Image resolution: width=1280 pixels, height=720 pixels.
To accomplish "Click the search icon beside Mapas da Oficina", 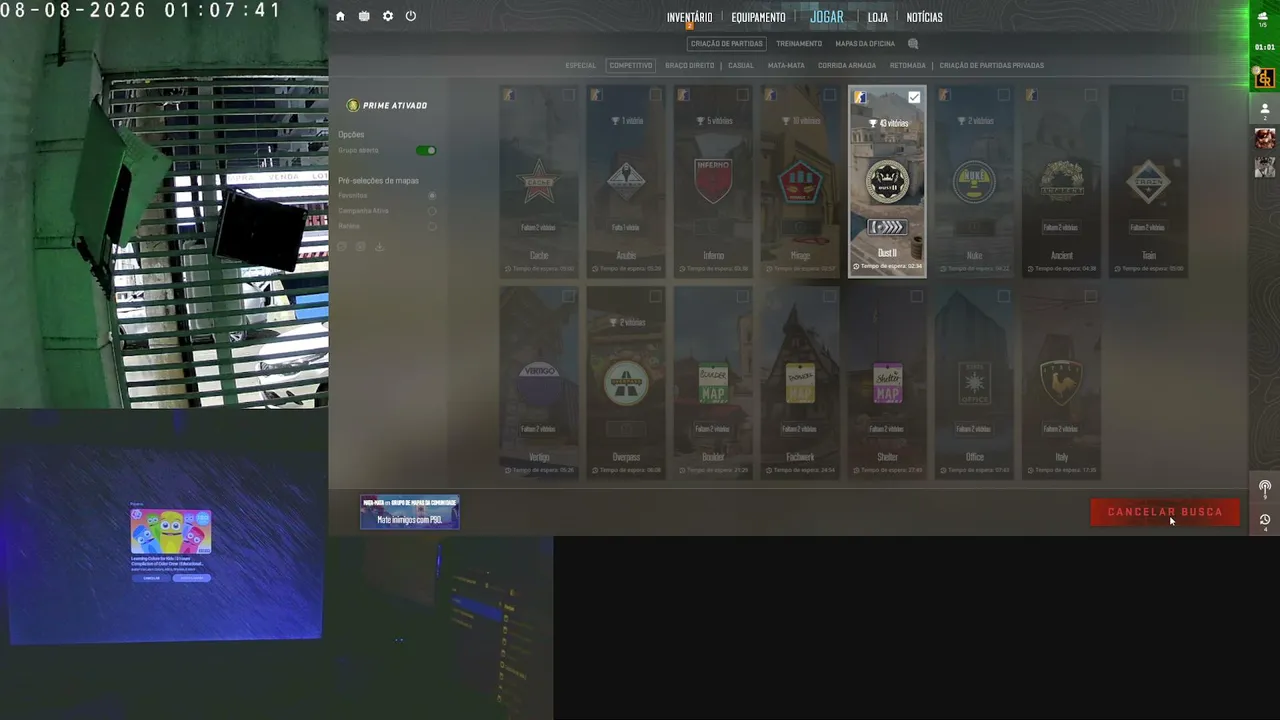I will (x=913, y=44).
